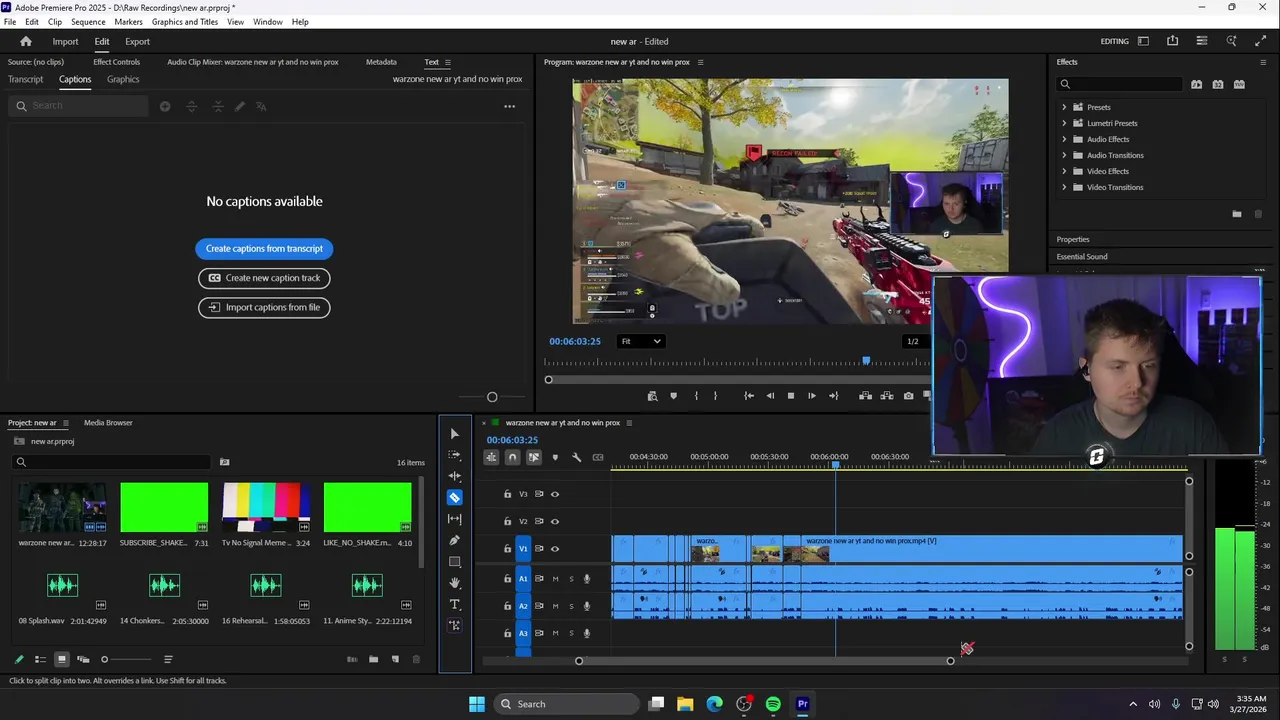Step back one frame

click(770, 396)
